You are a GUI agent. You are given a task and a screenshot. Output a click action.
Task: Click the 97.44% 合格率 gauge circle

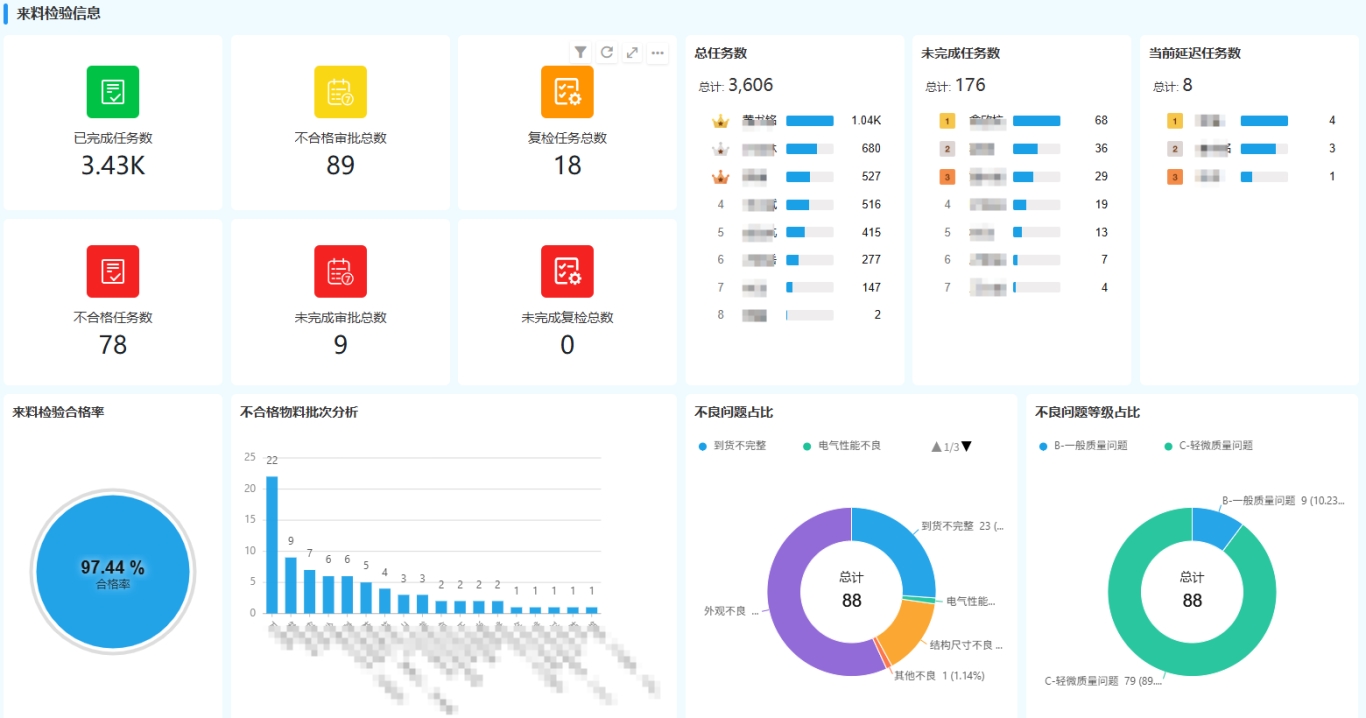[x=113, y=572]
